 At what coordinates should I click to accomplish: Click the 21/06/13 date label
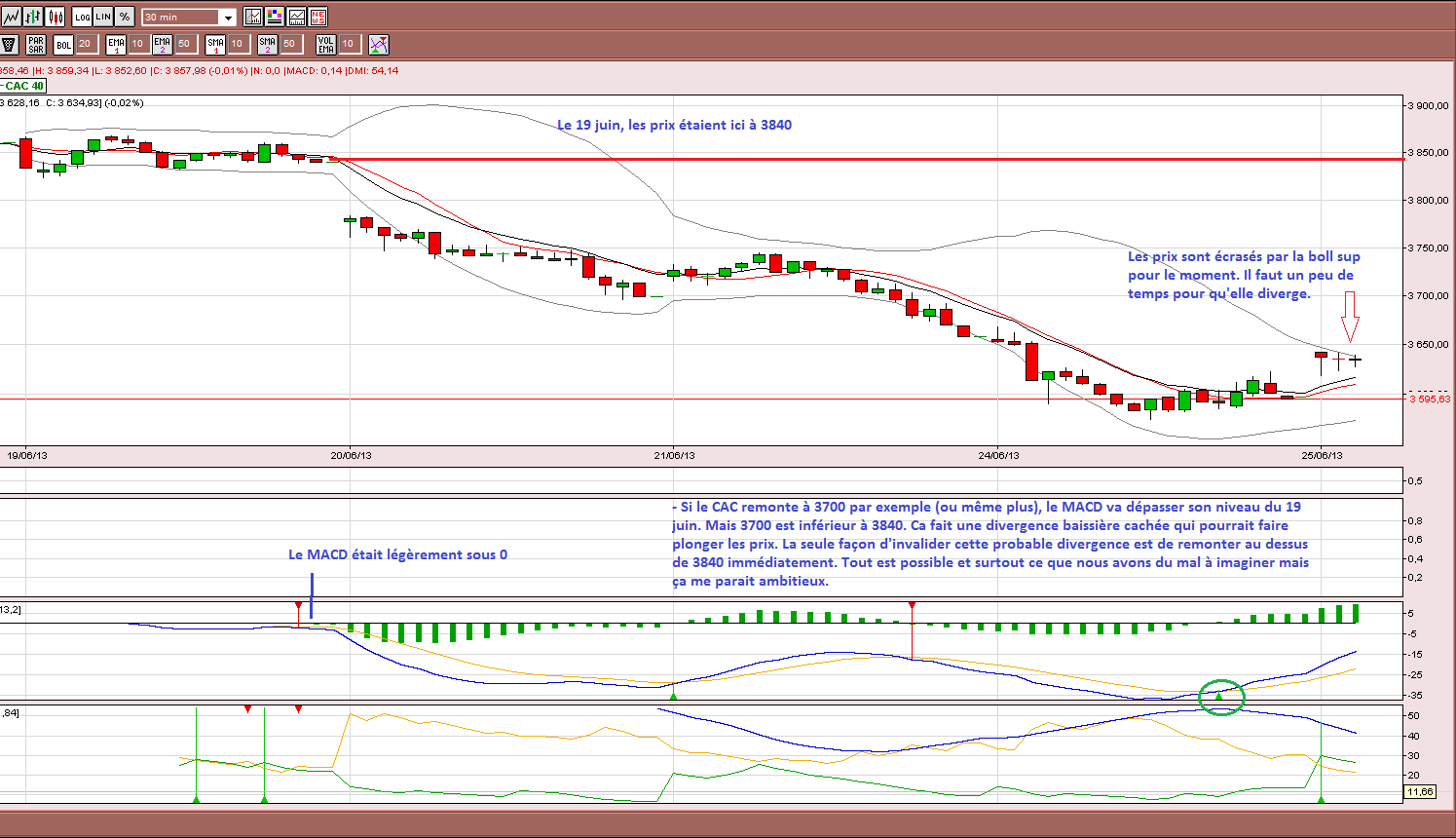tap(674, 455)
